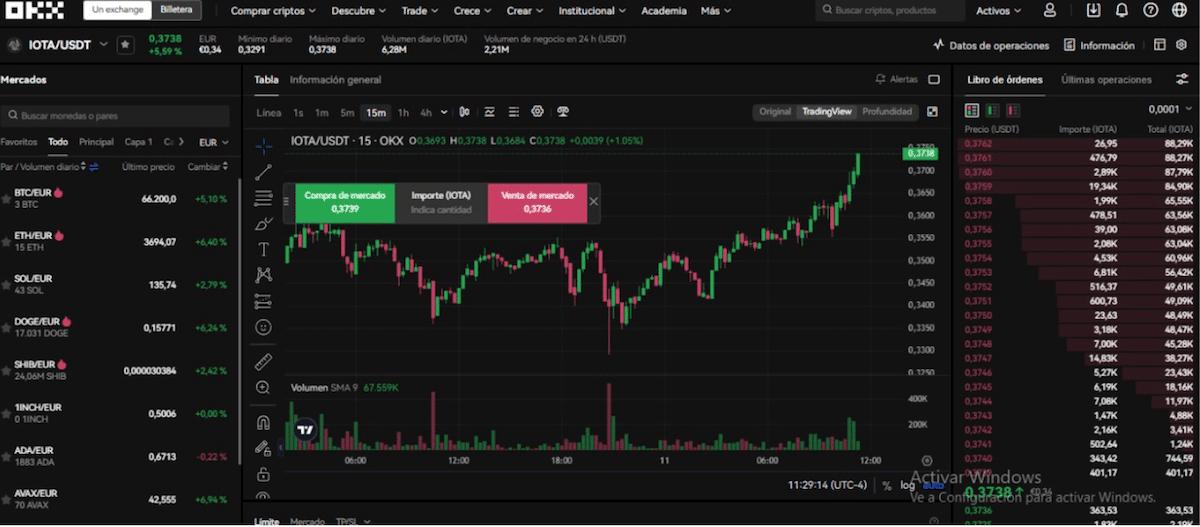This screenshot has width=1200, height=527.
Task: Open the download app icon
Action: pos(1093,11)
